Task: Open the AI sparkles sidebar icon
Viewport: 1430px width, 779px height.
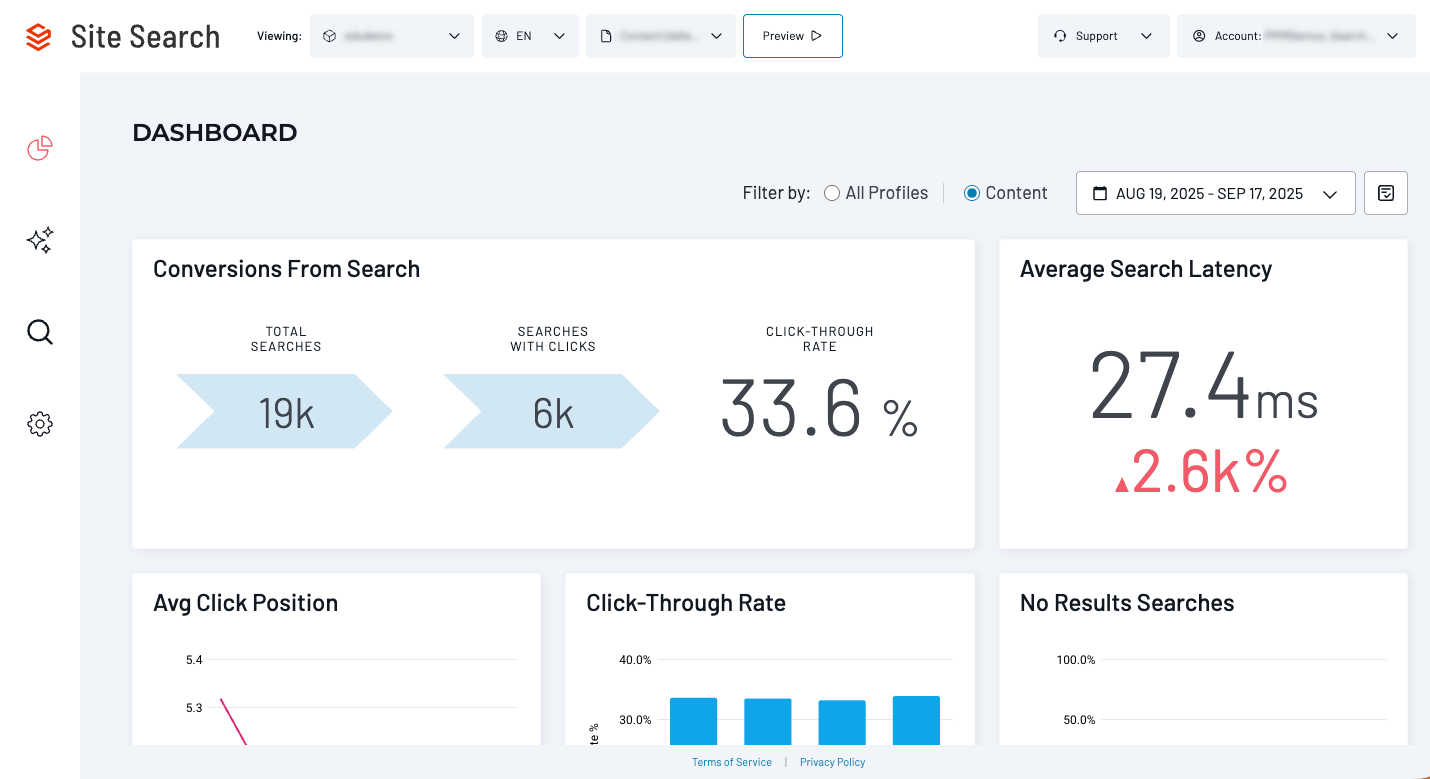Action: click(x=40, y=240)
